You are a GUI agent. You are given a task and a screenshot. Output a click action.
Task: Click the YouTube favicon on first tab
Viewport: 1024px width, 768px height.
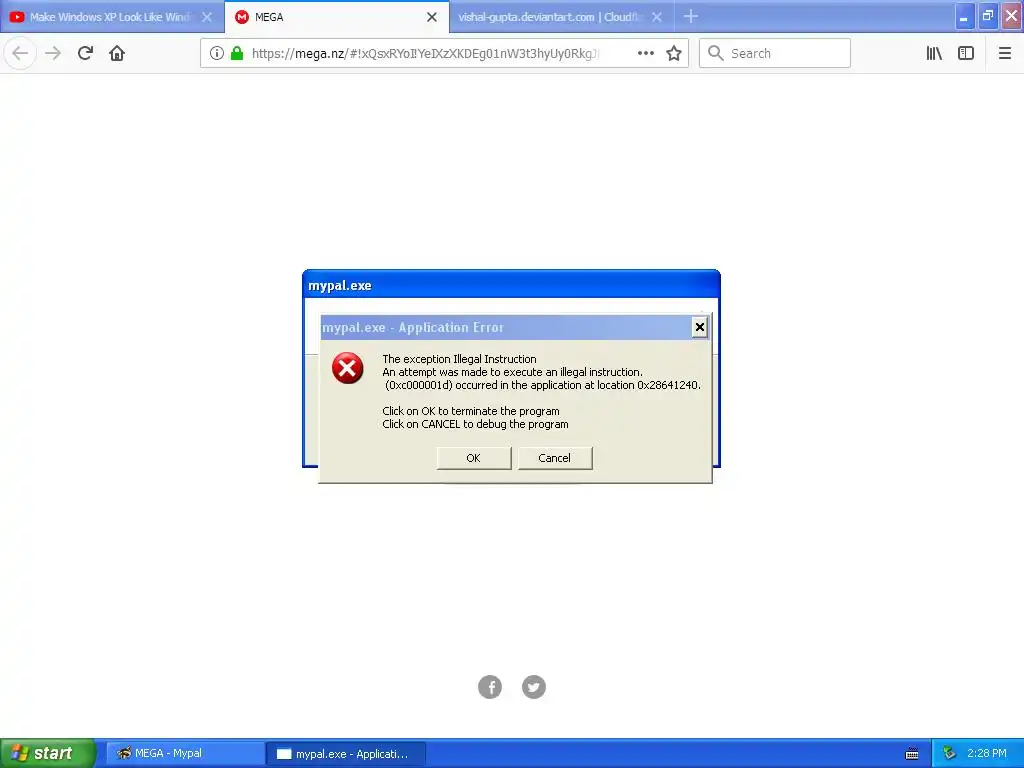[x=17, y=17]
